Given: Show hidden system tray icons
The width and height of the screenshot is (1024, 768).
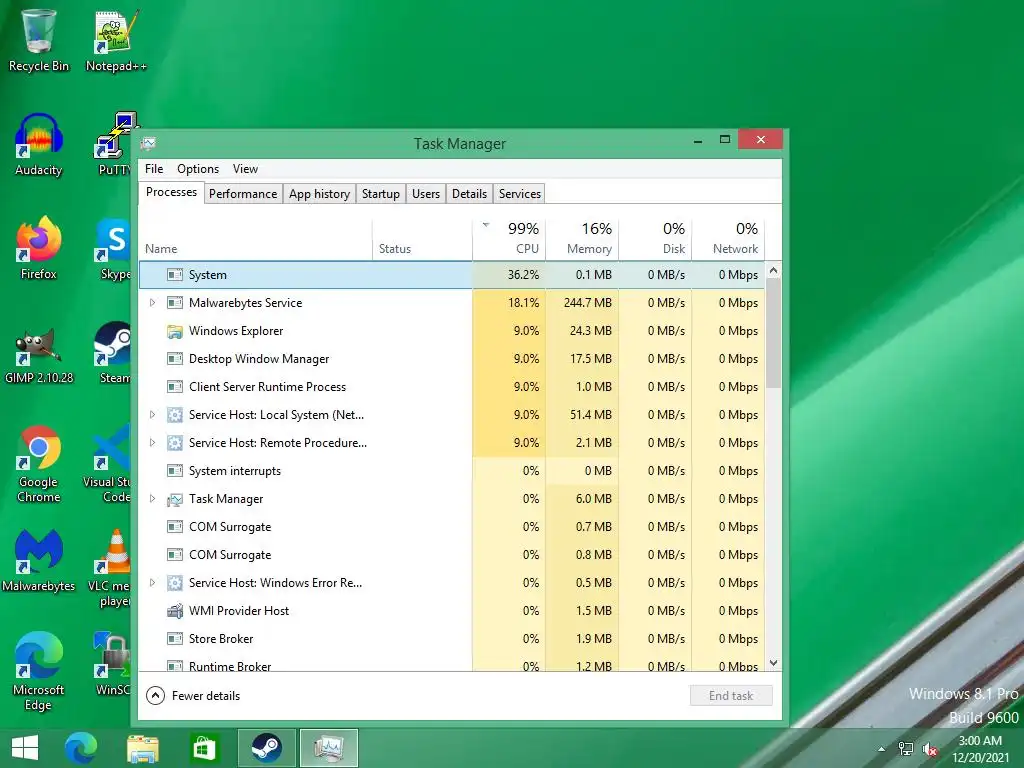Looking at the screenshot, I should tap(882, 749).
